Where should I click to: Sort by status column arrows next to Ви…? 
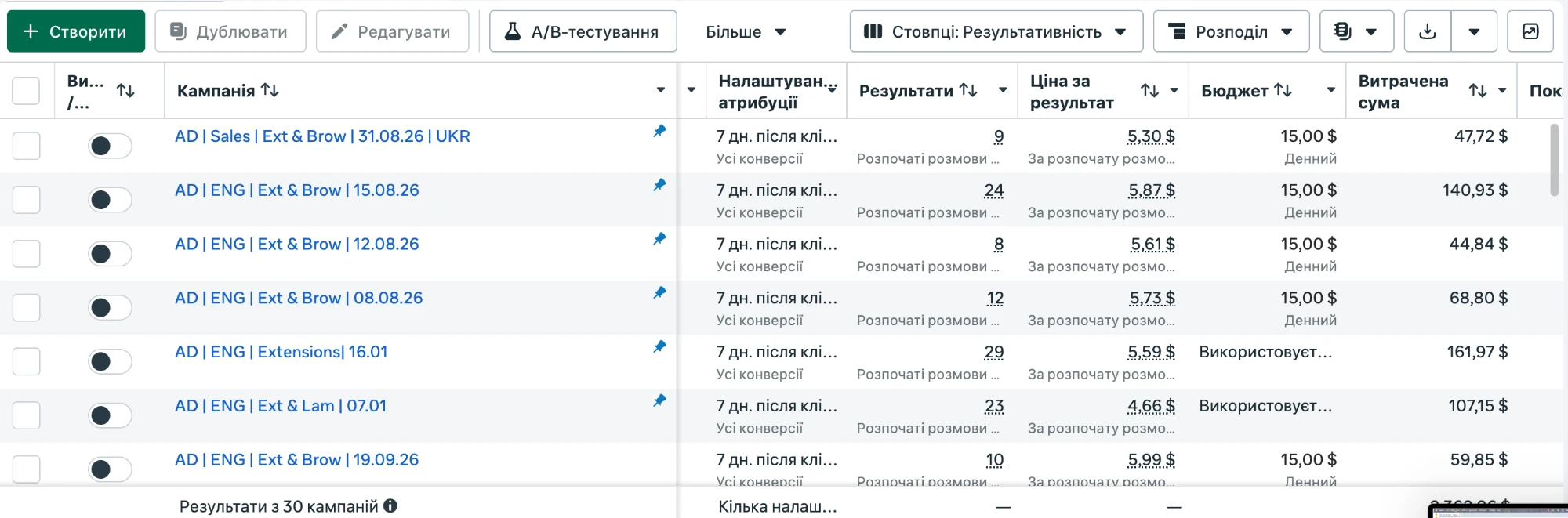tap(125, 91)
